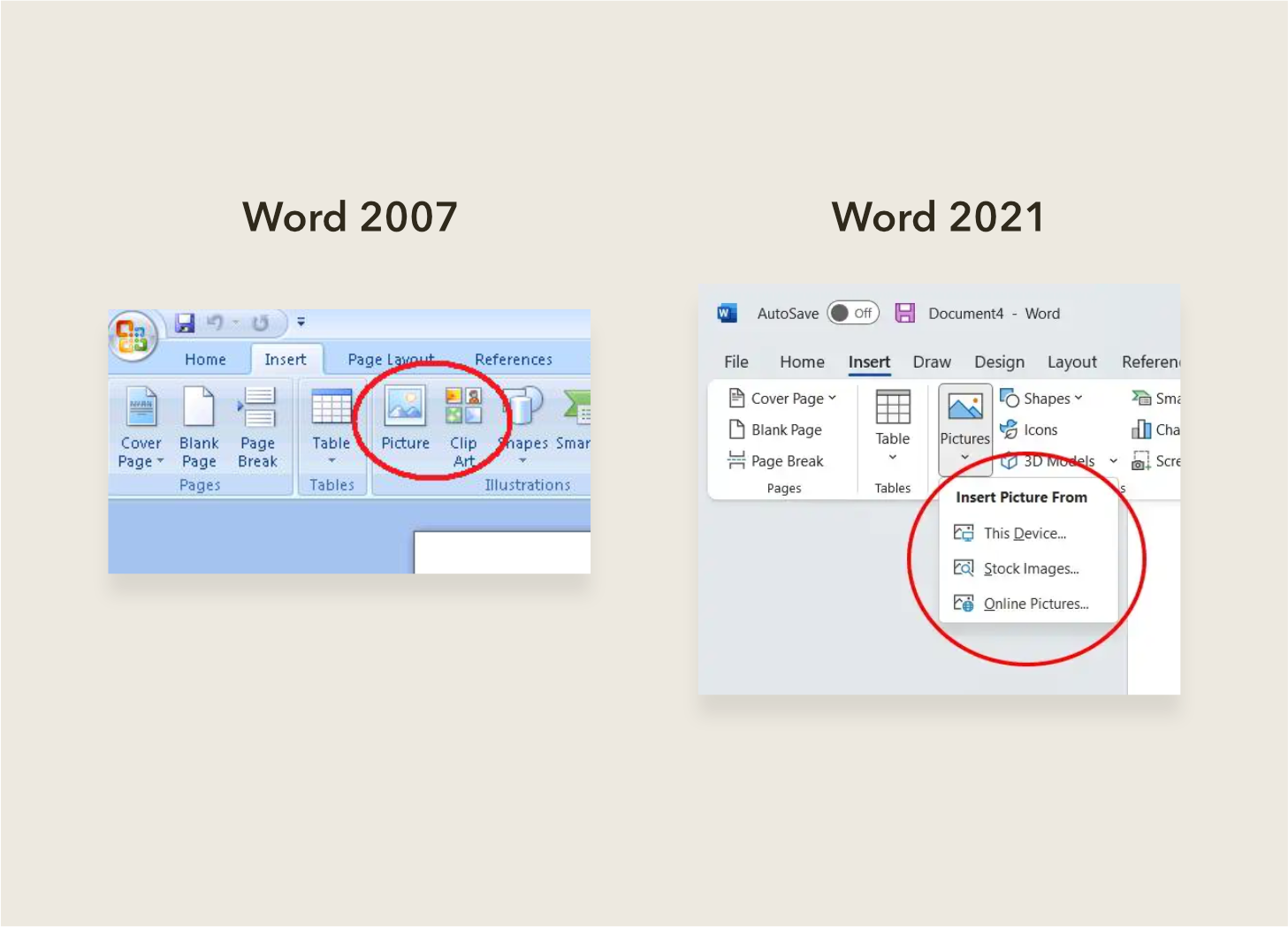Click Cover Page in Word 2007 ribbon

[x=141, y=427]
